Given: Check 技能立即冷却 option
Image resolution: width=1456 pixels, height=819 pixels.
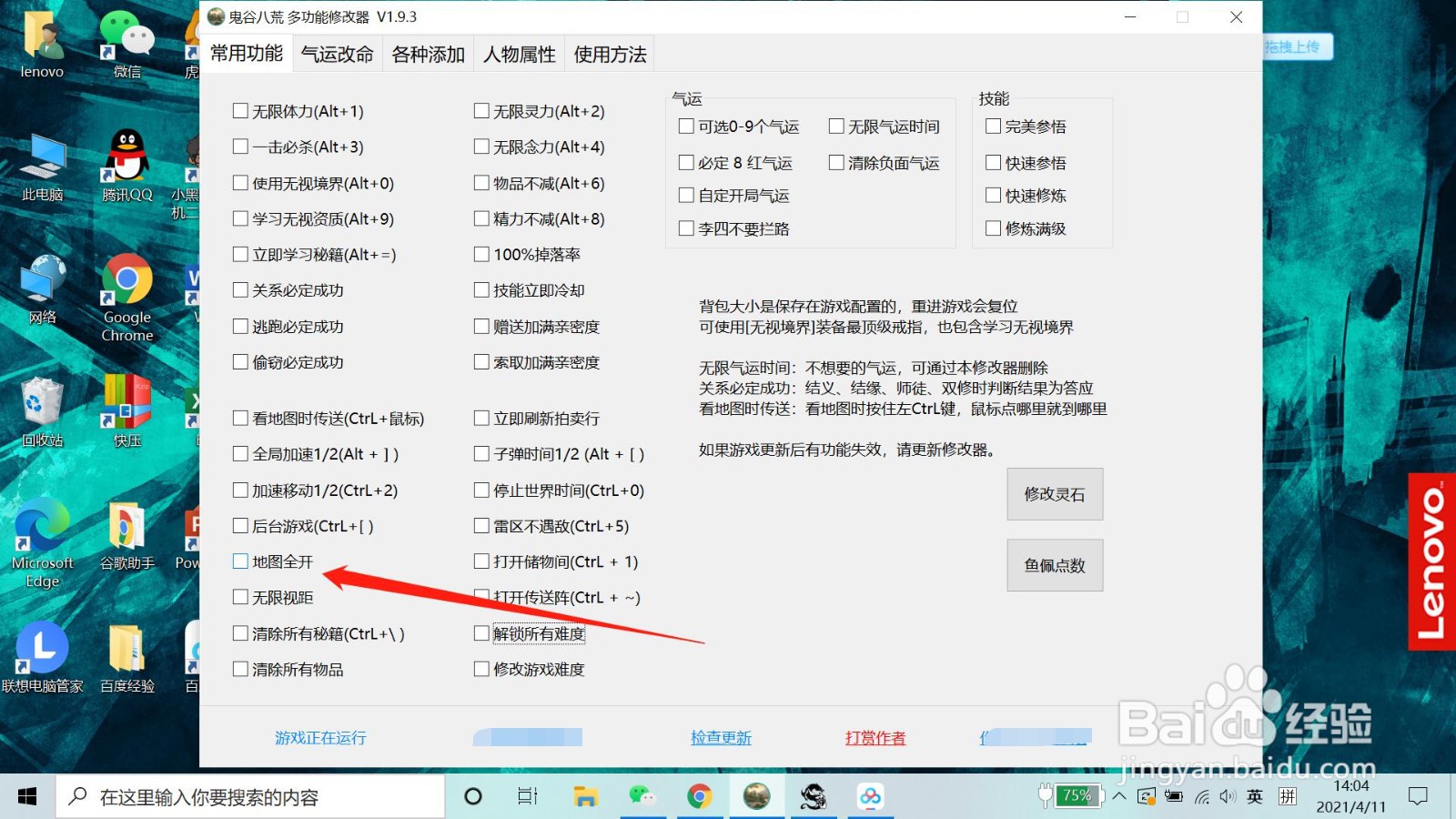Looking at the screenshot, I should pyautogui.click(x=481, y=290).
